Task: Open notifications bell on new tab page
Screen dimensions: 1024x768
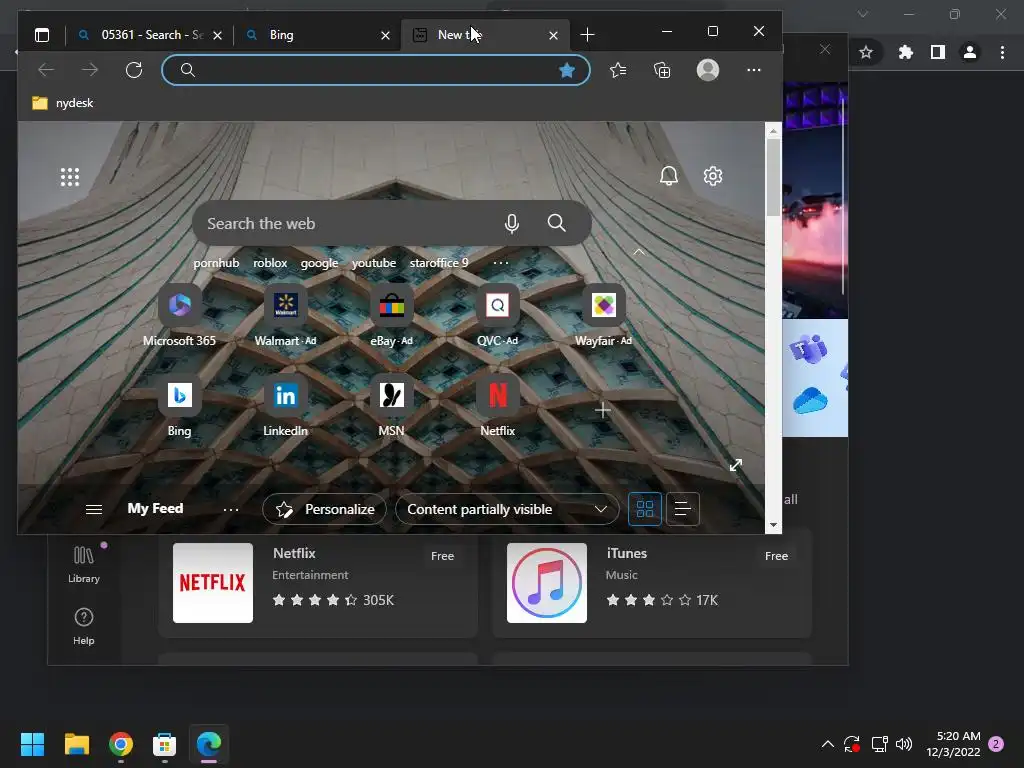Action: (669, 176)
